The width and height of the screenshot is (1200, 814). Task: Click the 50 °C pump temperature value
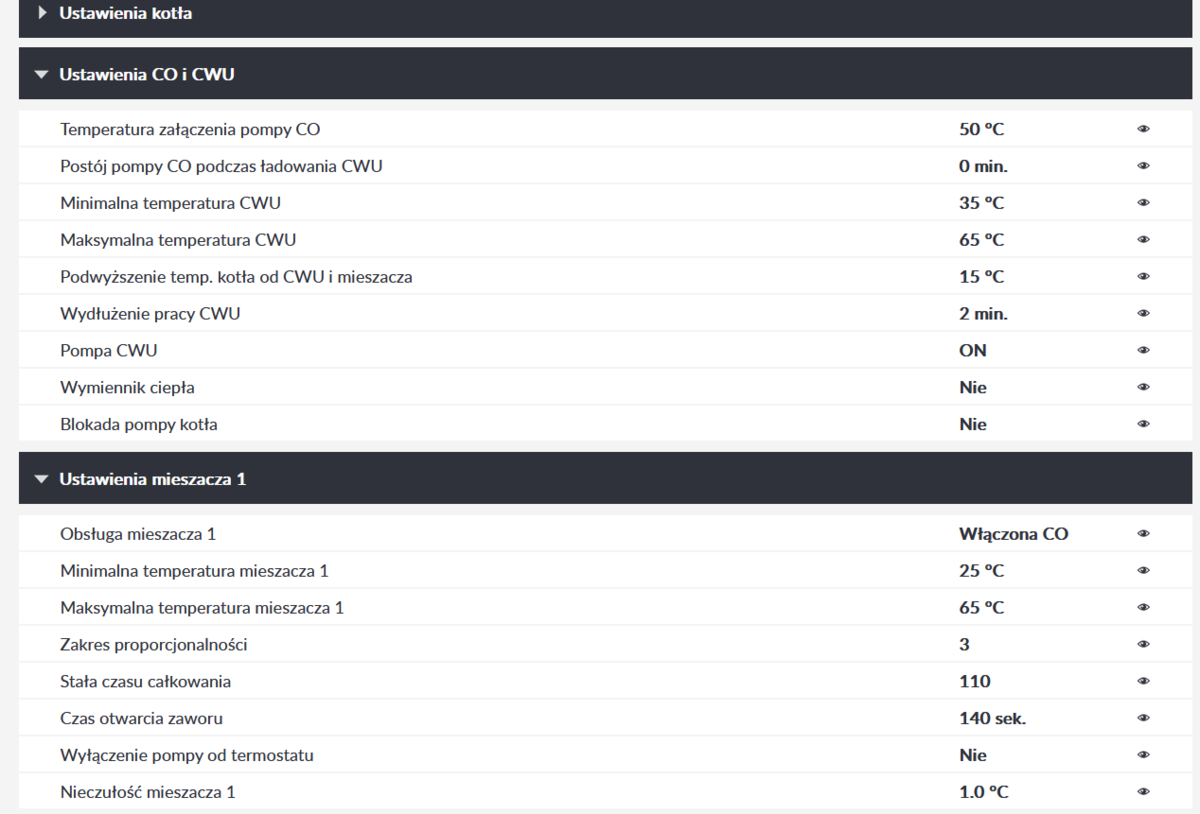[981, 129]
